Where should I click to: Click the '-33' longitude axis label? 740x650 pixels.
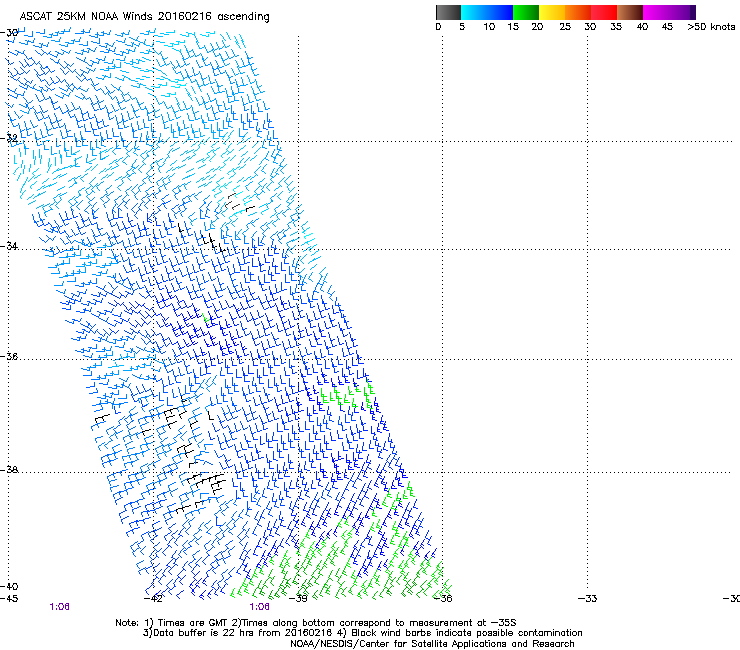[588, 599]
